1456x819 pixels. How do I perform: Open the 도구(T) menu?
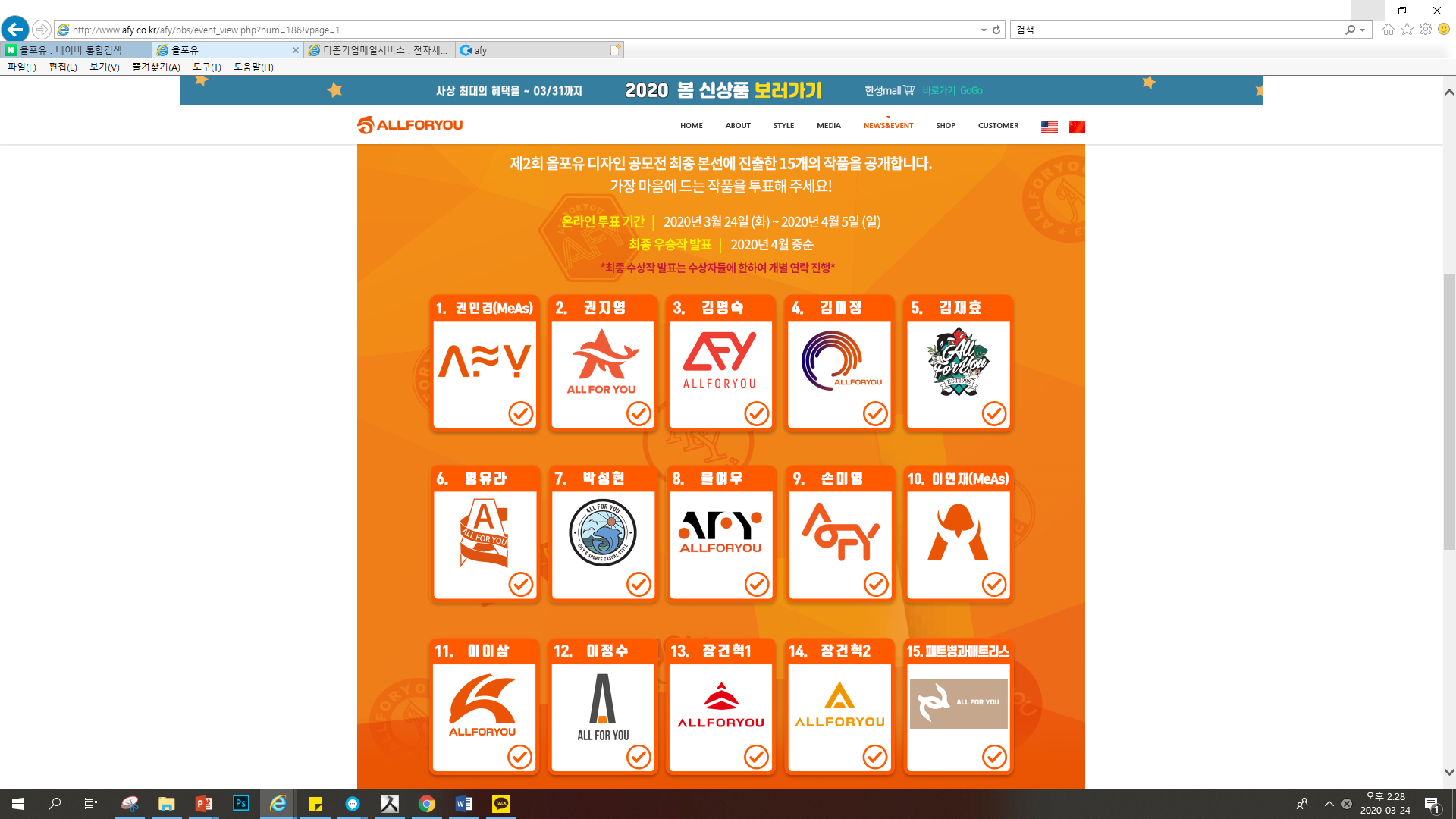(x=207, y=67)
